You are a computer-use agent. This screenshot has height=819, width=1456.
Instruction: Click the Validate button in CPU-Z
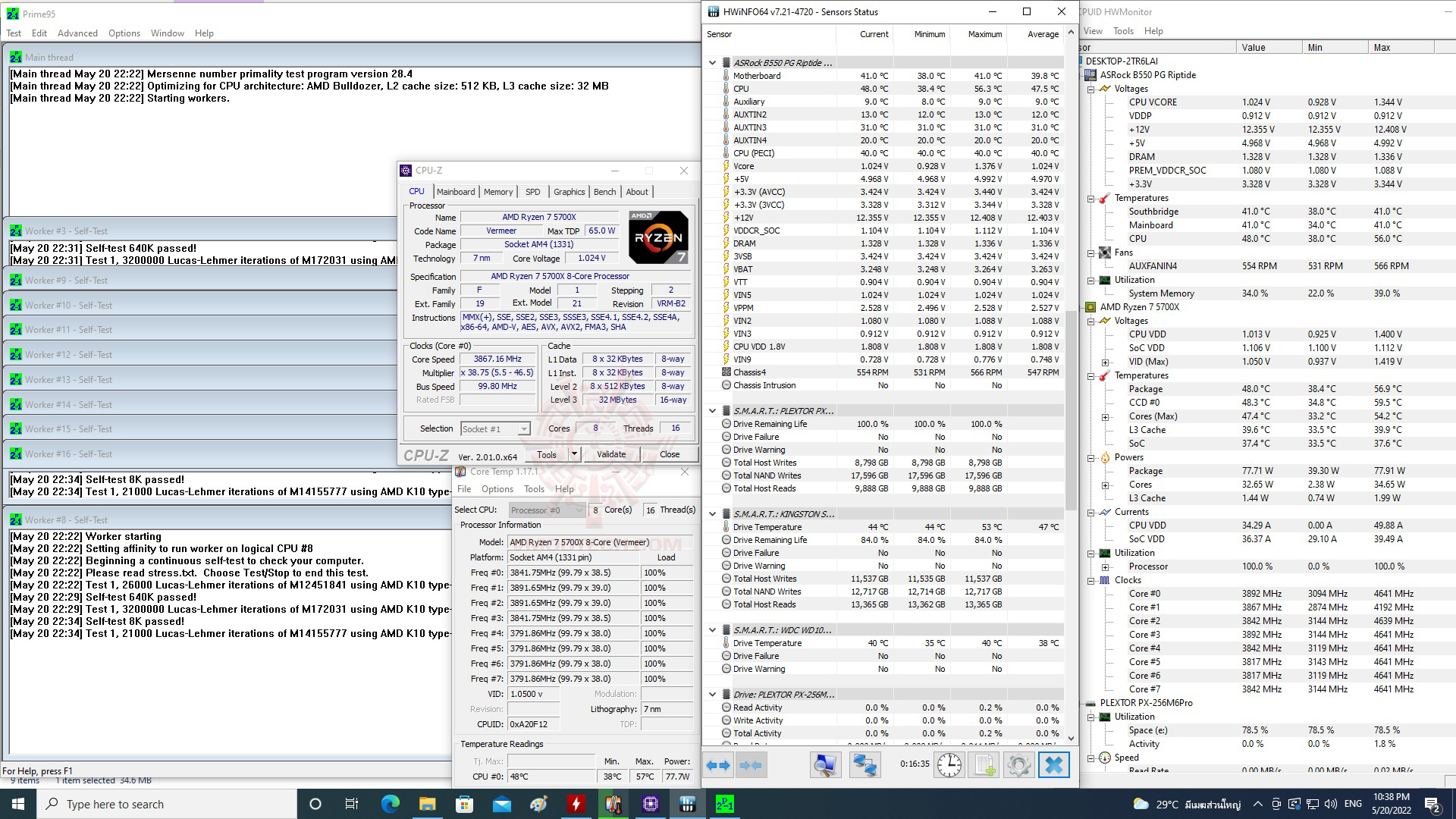click(611, 454)
